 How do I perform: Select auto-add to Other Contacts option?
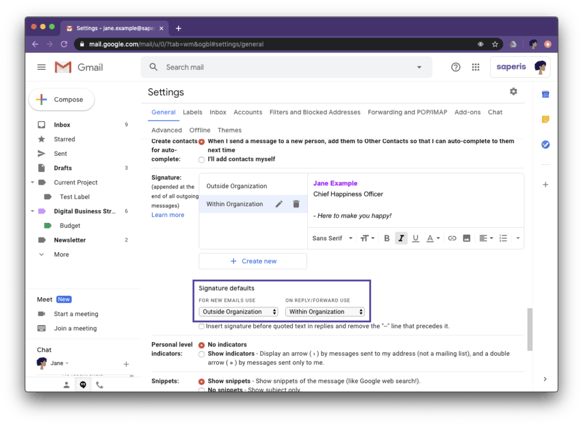(202, 142)
